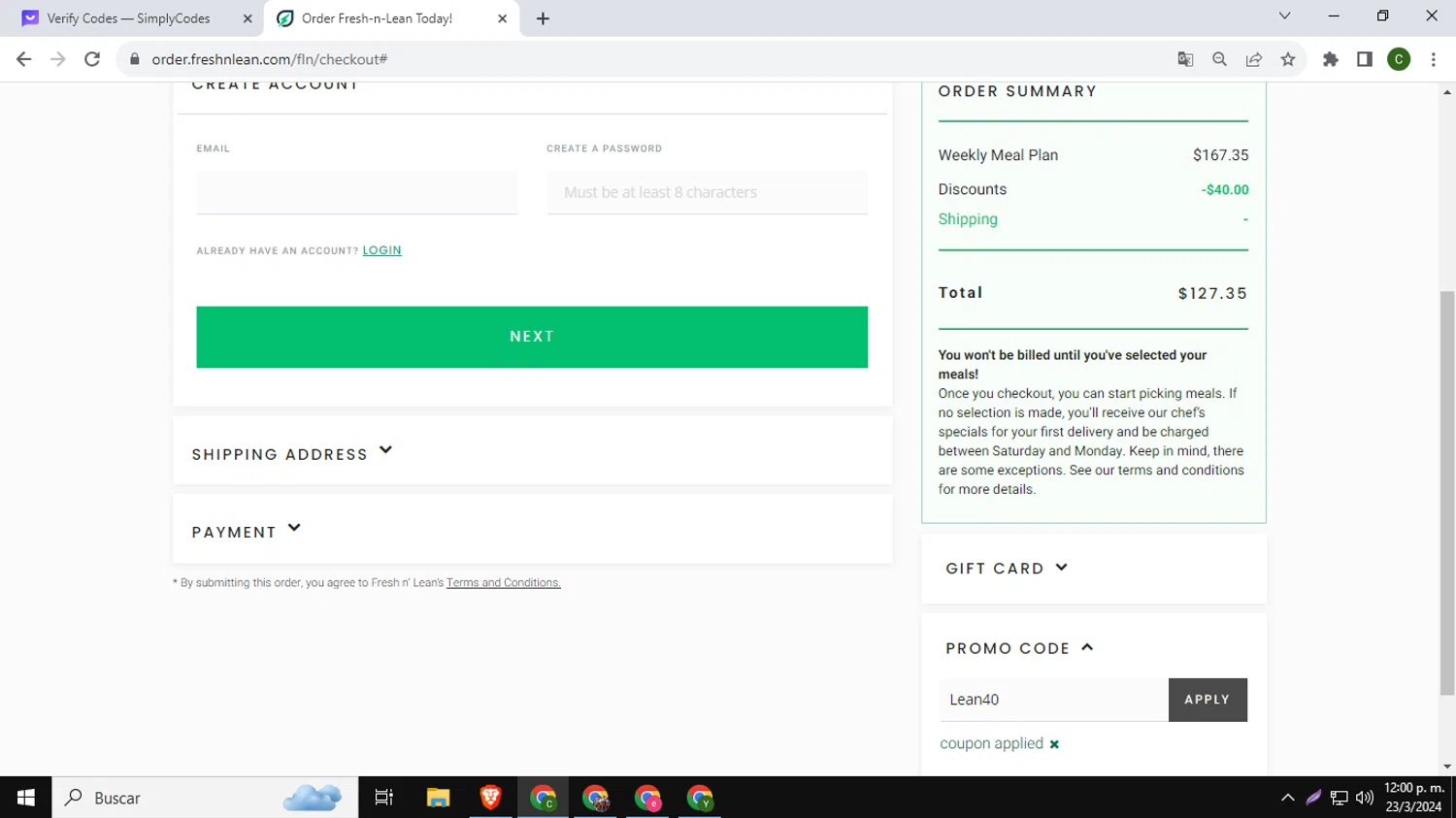
Task: Open the extensions puzzle icon
Action: 1331,59
